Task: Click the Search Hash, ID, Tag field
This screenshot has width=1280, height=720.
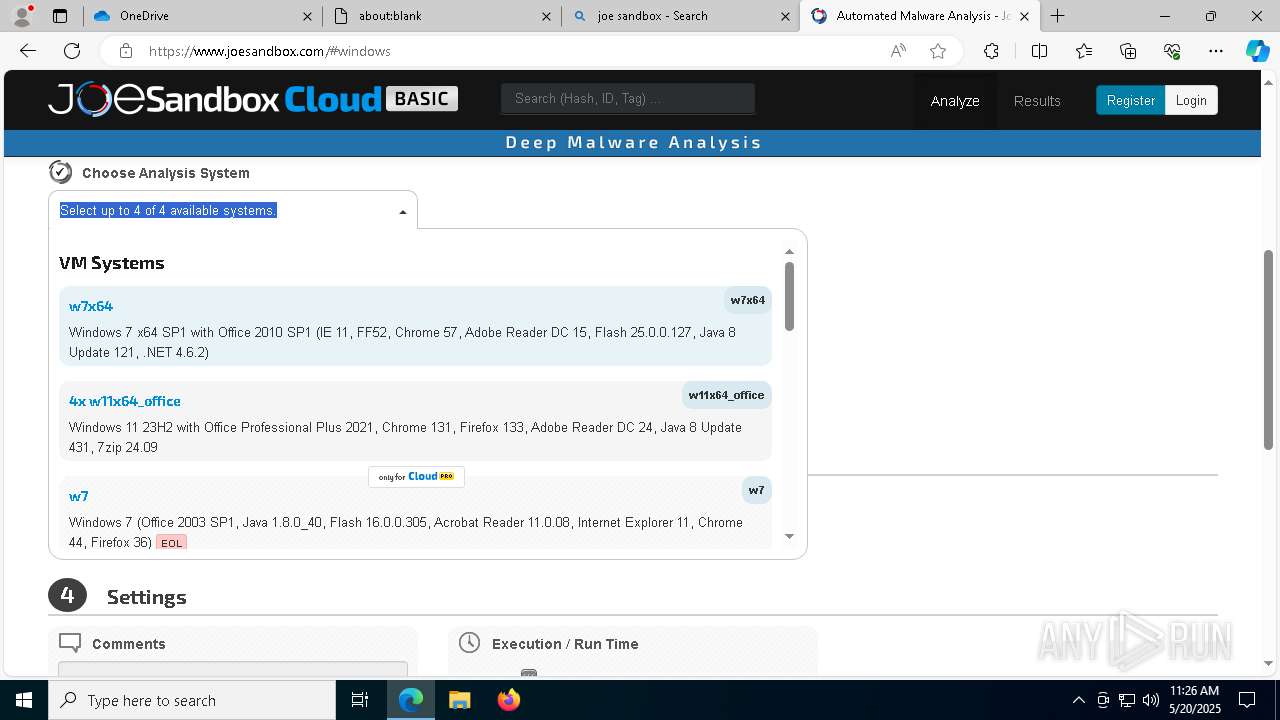Action: point(628,98)
